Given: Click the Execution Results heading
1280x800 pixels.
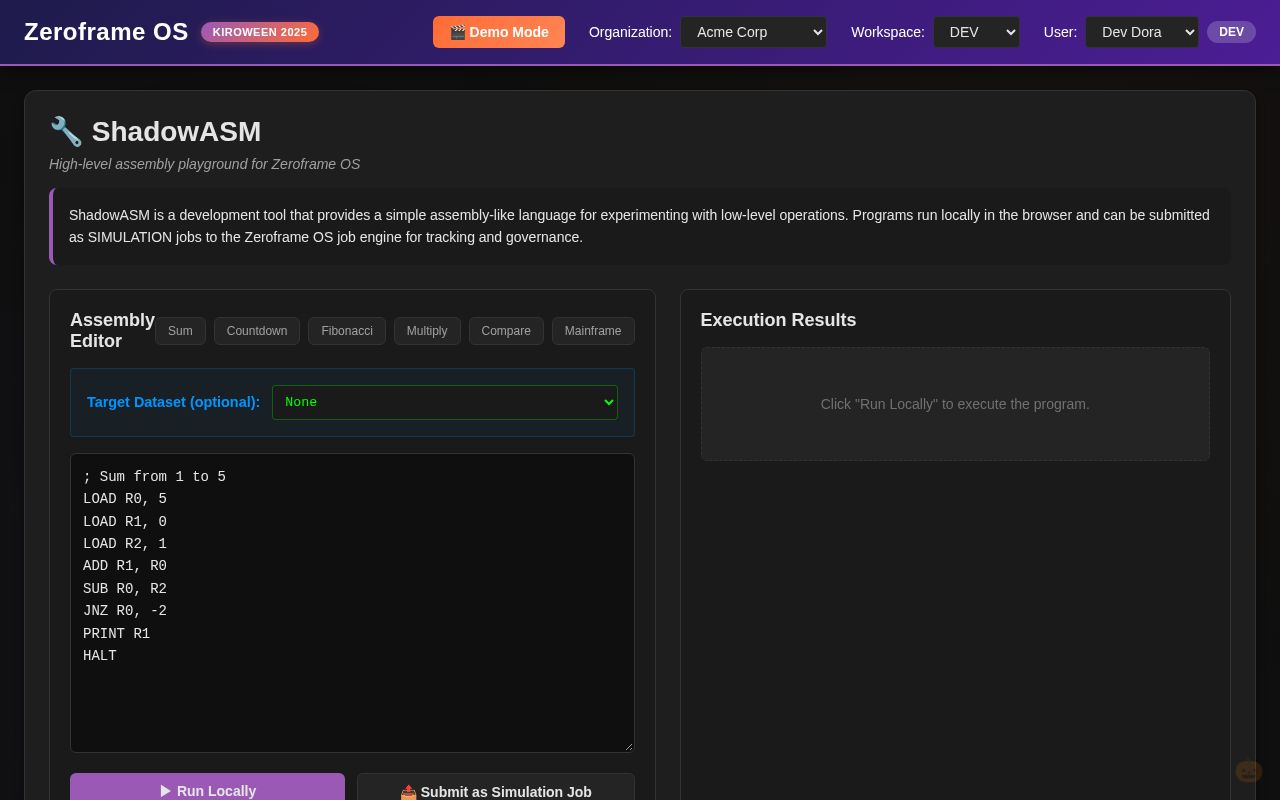Looking at the screenshot, I should tap(778, 320).
